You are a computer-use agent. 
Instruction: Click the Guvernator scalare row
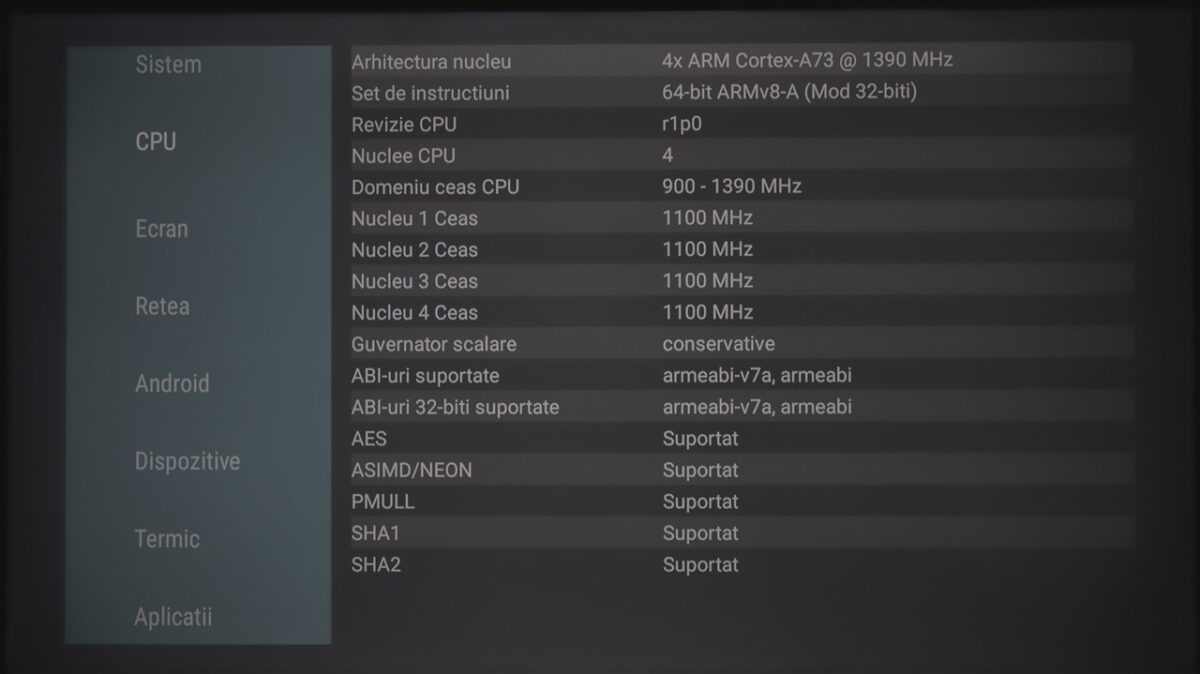pos(740,344)
